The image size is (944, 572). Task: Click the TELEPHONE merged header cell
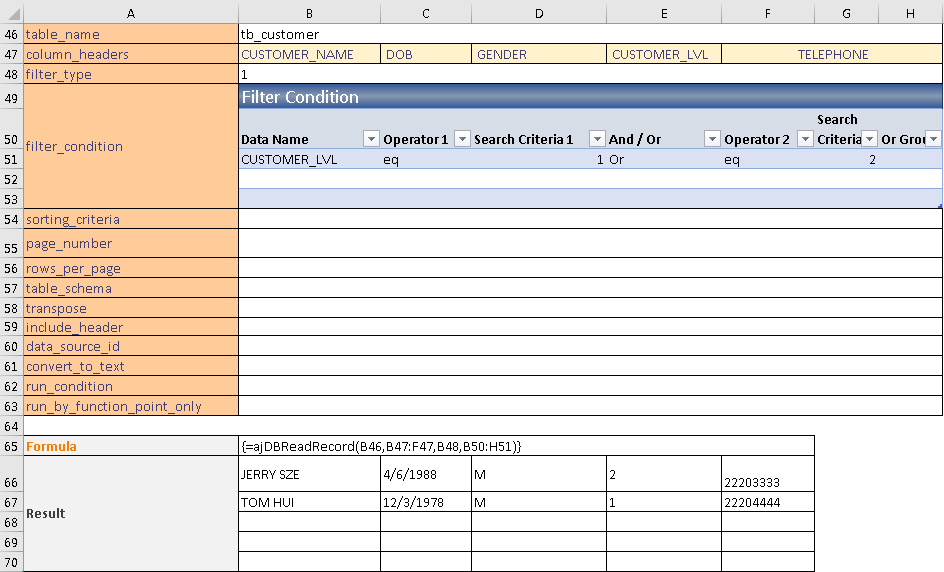832,54
